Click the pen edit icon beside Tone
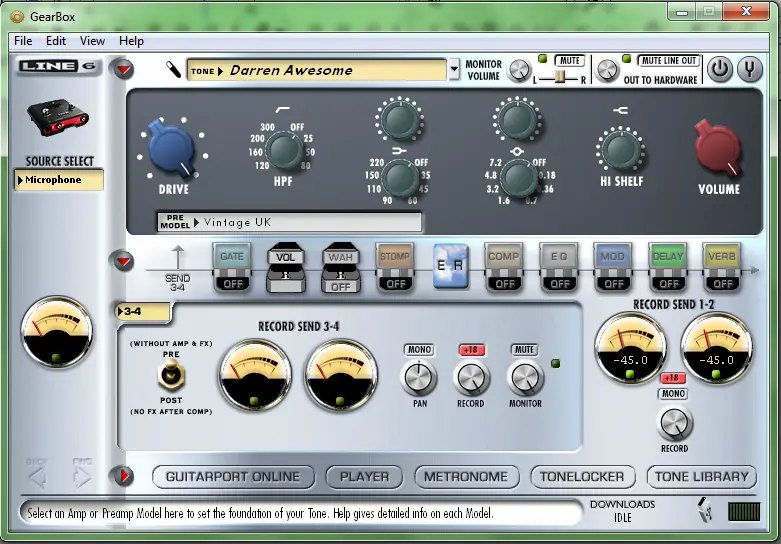Viewport: 781px width, 544px height. (x=173, y=70)
